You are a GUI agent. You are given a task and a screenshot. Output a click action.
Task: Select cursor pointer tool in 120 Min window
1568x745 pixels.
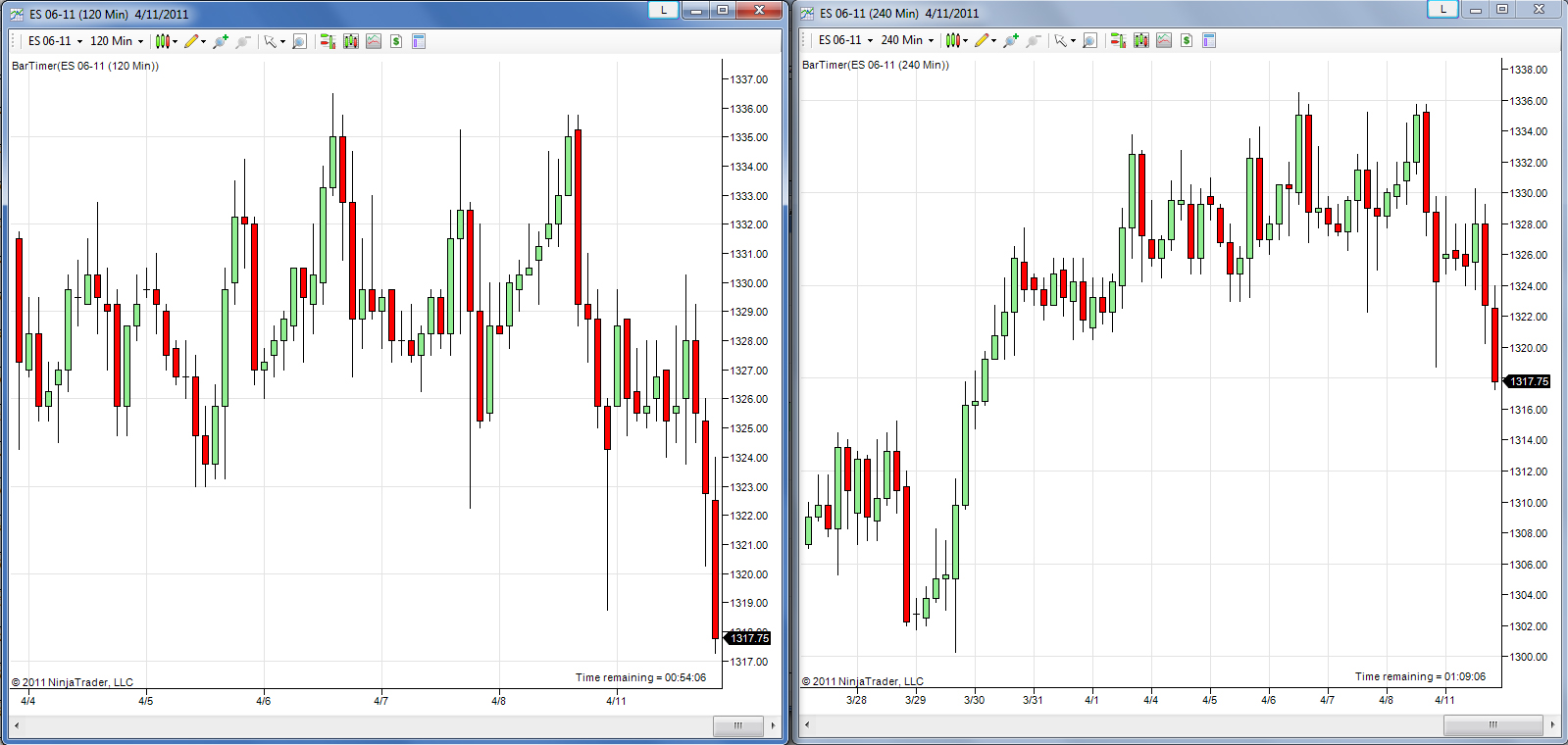click(270, 41)
